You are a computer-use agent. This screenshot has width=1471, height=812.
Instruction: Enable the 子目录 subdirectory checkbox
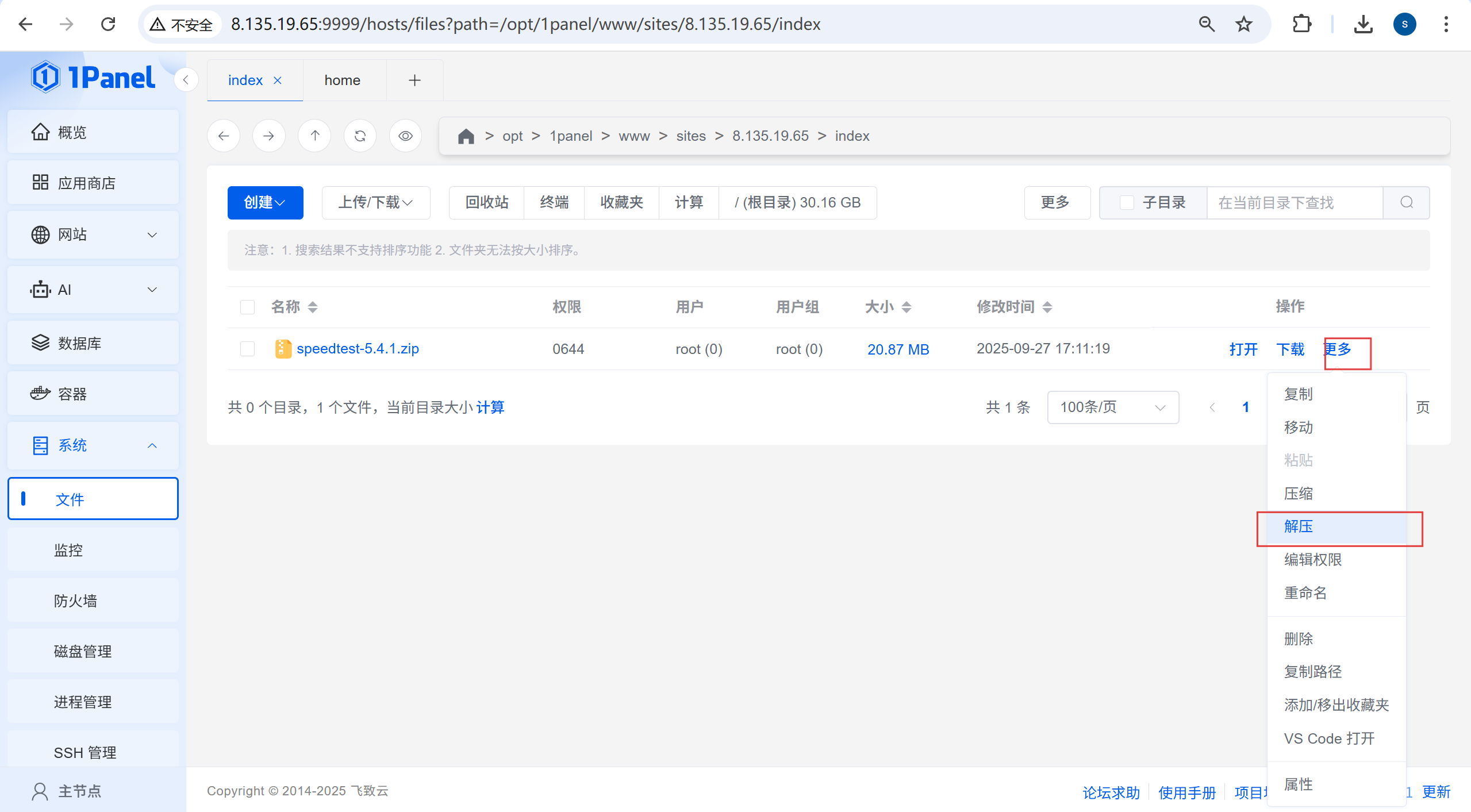[x=1127, y=202]
